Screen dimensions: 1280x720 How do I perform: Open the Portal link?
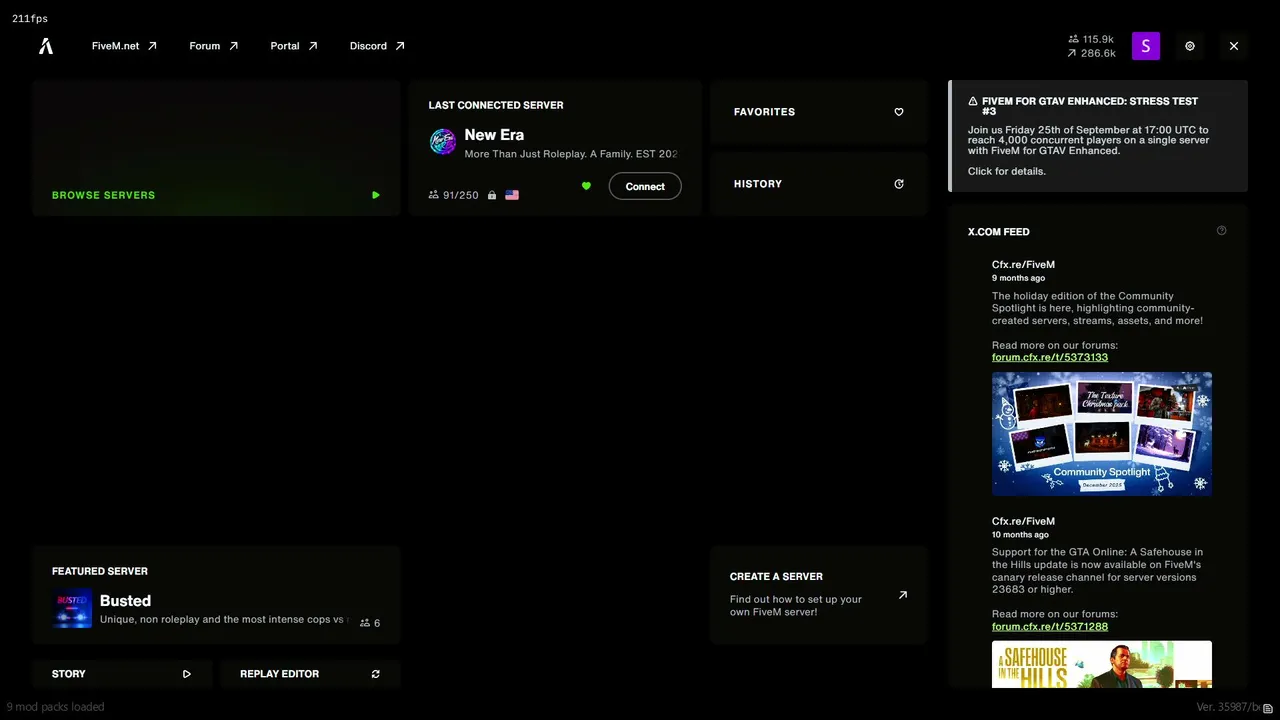[x=294, y=46]
